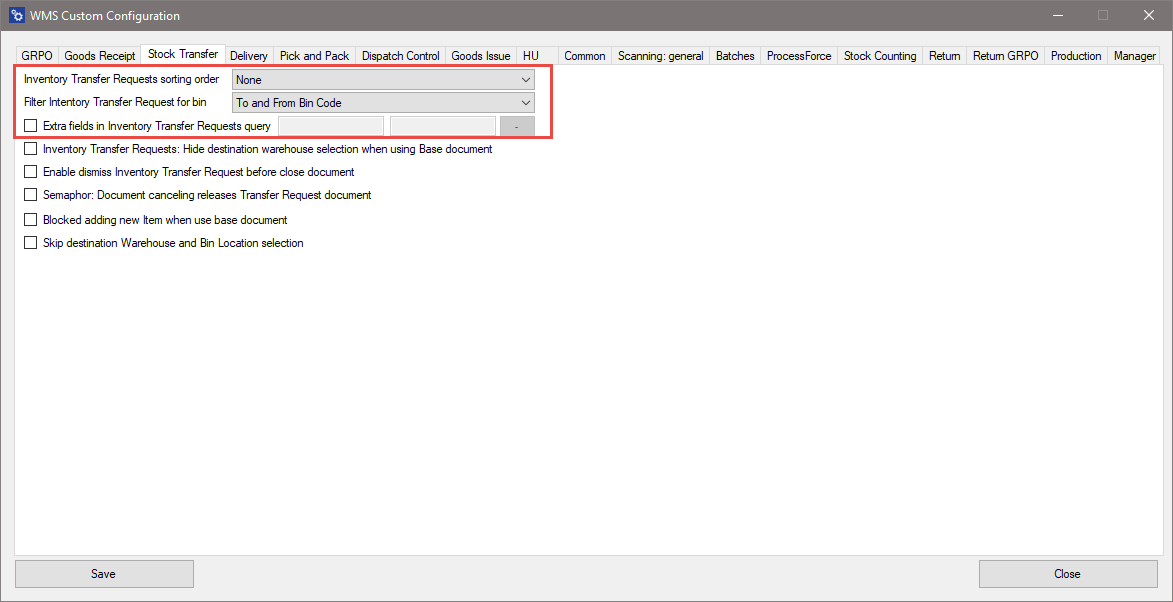The height and width of the screenshot is (602, 1173).
Task: Go to the Pick and Pack tab
Action: click(x=314, y=56)
